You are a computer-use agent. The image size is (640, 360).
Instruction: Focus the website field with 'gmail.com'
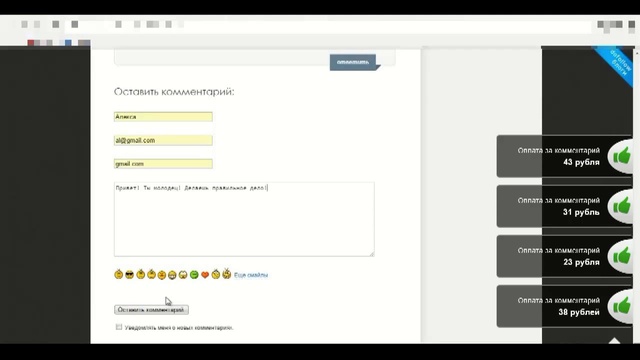click(x=163, y=164)
